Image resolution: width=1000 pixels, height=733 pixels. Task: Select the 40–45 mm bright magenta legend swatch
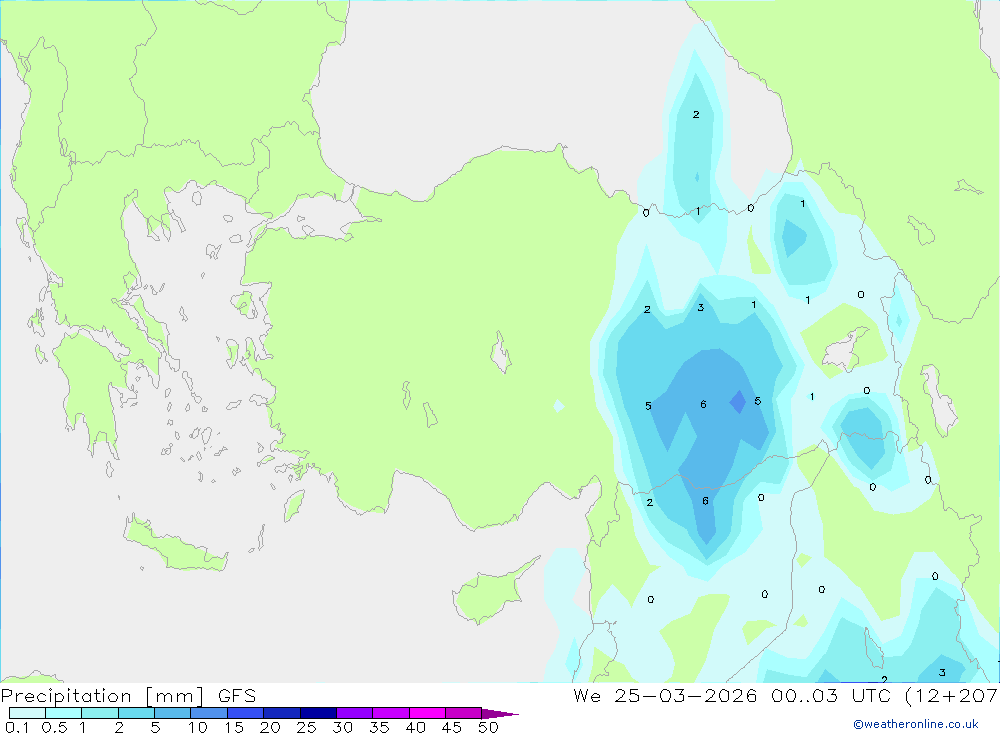[427, 713]
